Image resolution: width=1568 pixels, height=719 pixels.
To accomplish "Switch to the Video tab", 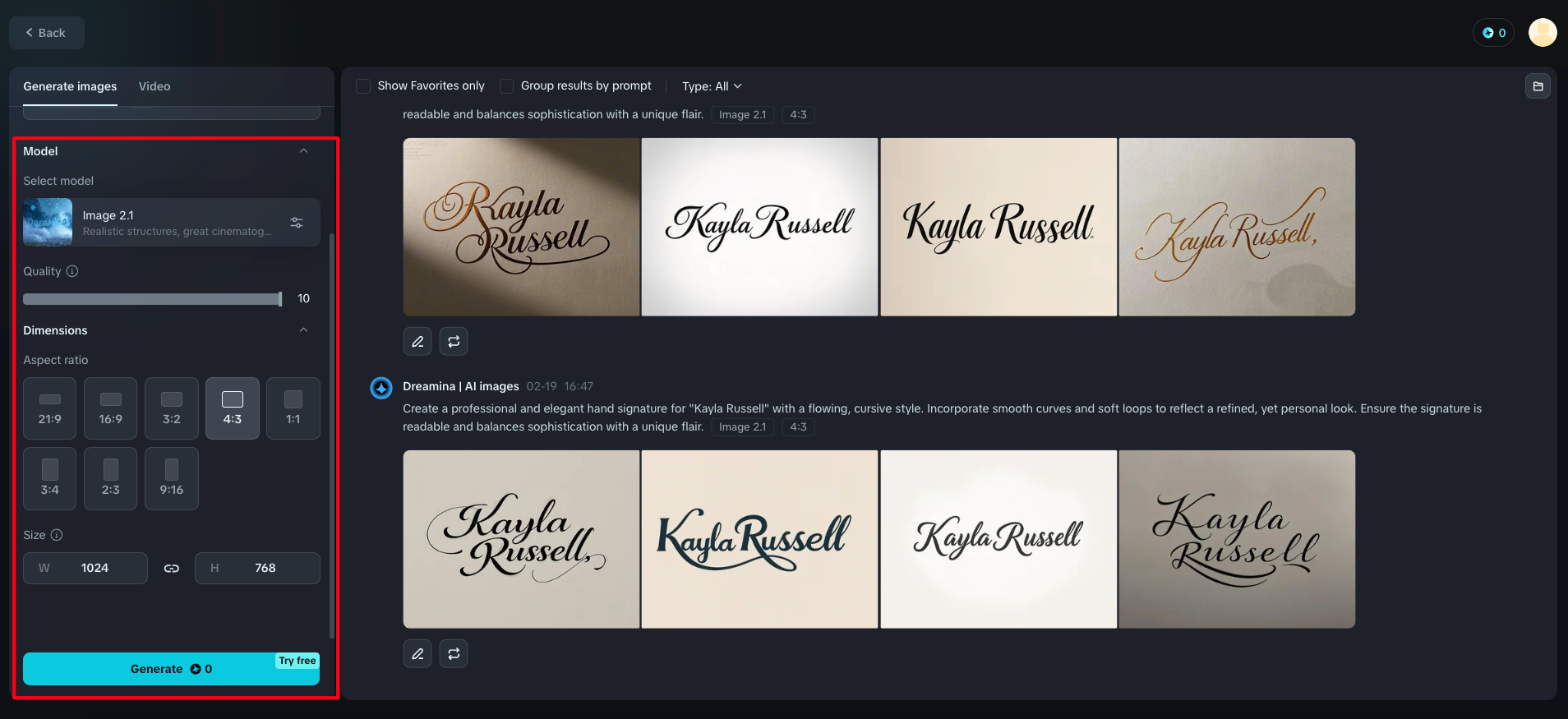I will pos(154,86).
